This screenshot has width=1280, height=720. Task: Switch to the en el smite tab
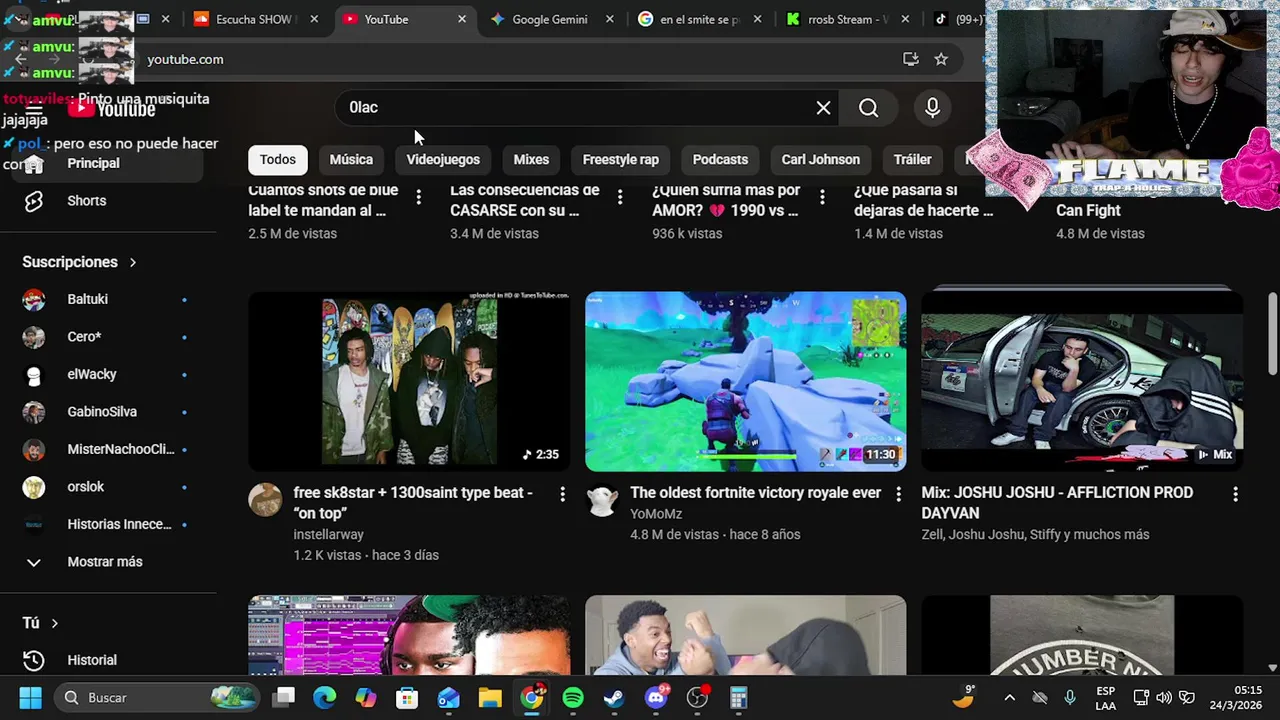point(700,19)
